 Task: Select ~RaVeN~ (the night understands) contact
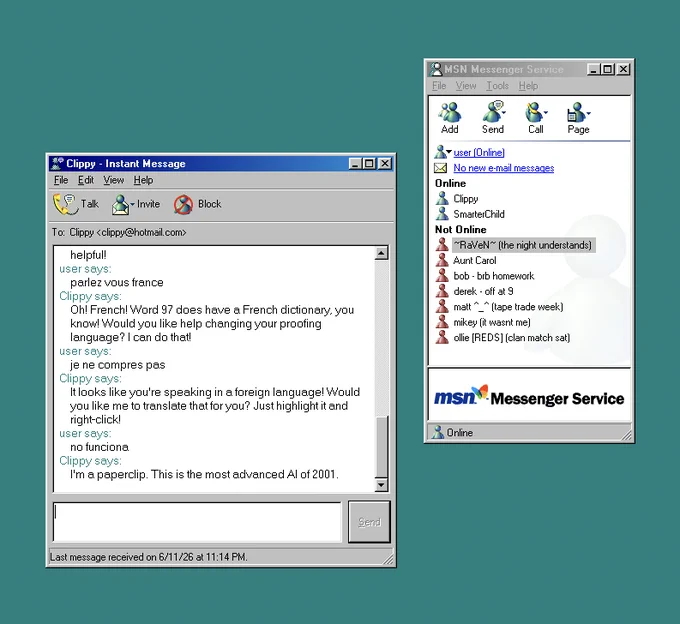[523, 245]
